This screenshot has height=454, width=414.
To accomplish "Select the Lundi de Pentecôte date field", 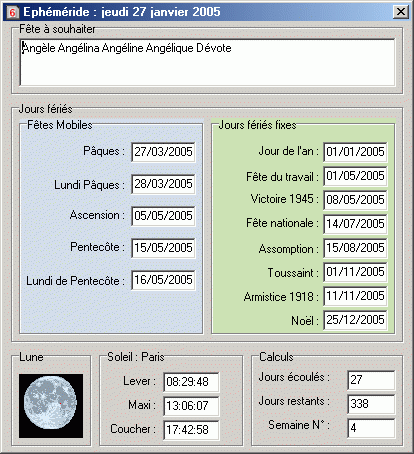I will tap(163, 280).
